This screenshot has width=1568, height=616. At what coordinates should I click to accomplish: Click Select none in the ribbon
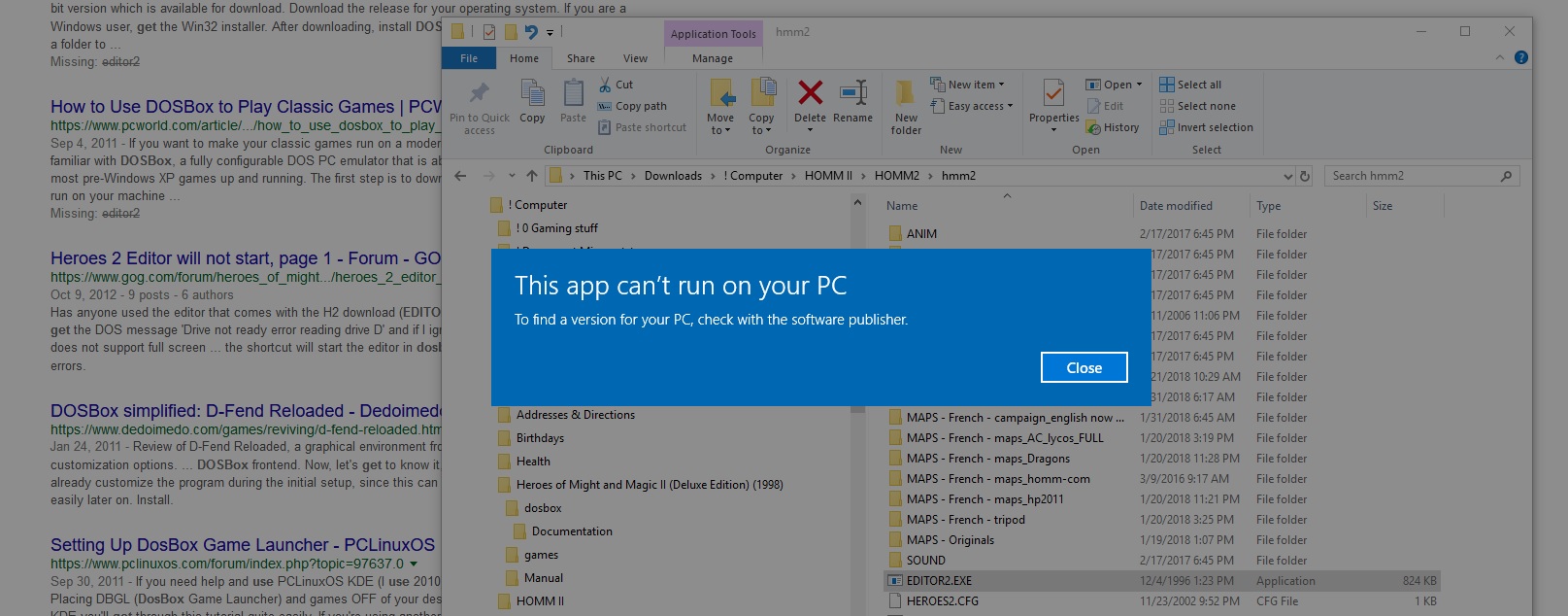[1197, 106]
